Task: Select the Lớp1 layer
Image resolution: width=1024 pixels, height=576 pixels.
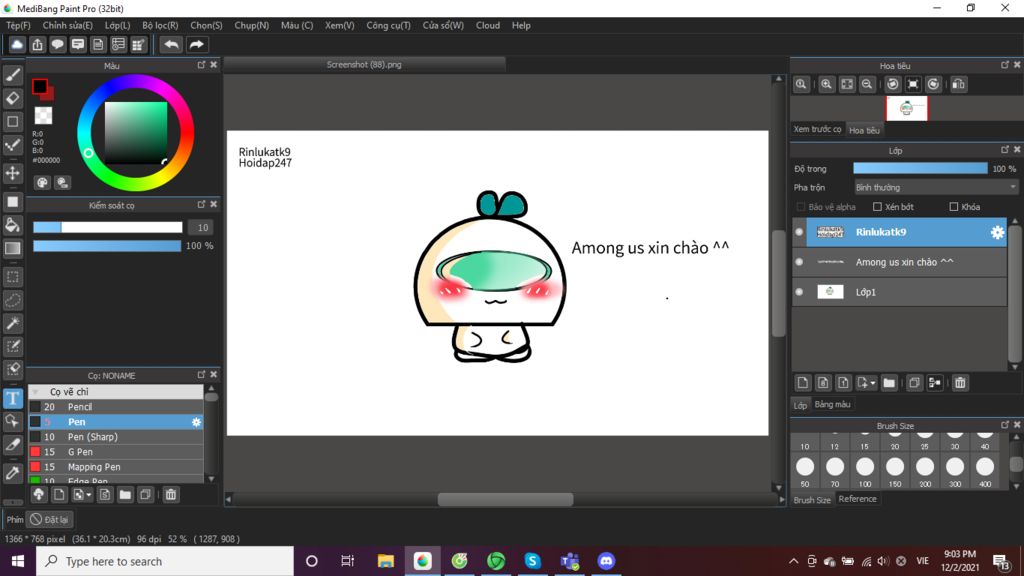Action: tap(906, 292)
